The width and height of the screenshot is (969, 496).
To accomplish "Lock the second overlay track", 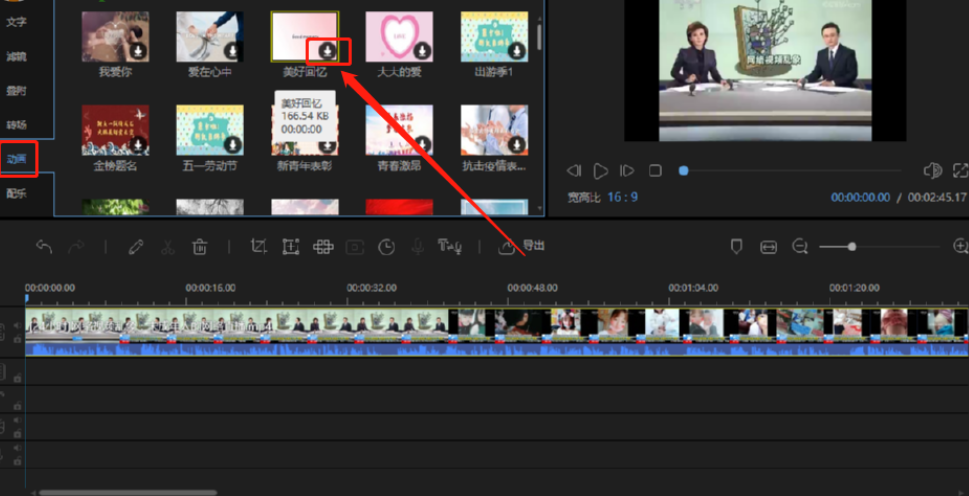I will tap(17, 378).
